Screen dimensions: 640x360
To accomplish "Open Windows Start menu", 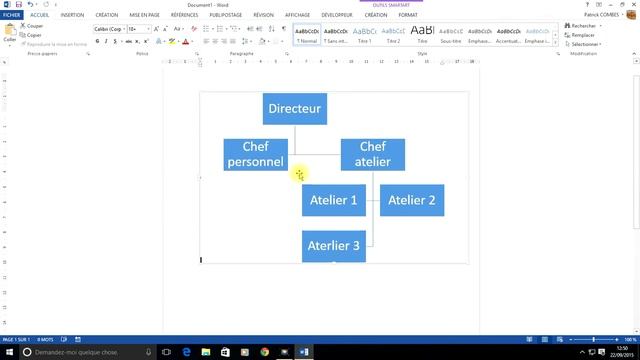I will point(9,352).
